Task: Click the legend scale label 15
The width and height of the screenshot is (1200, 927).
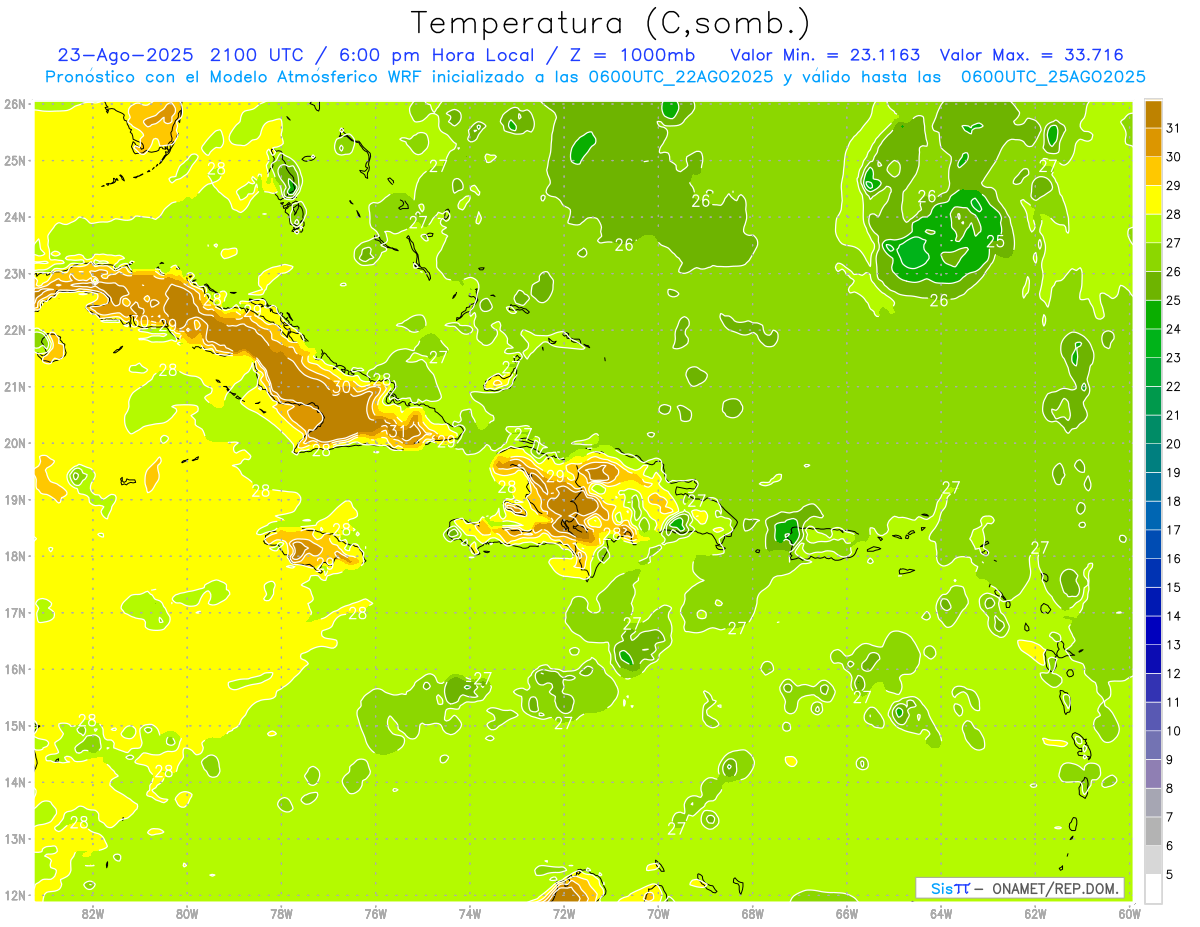Action: (1174, 587)
